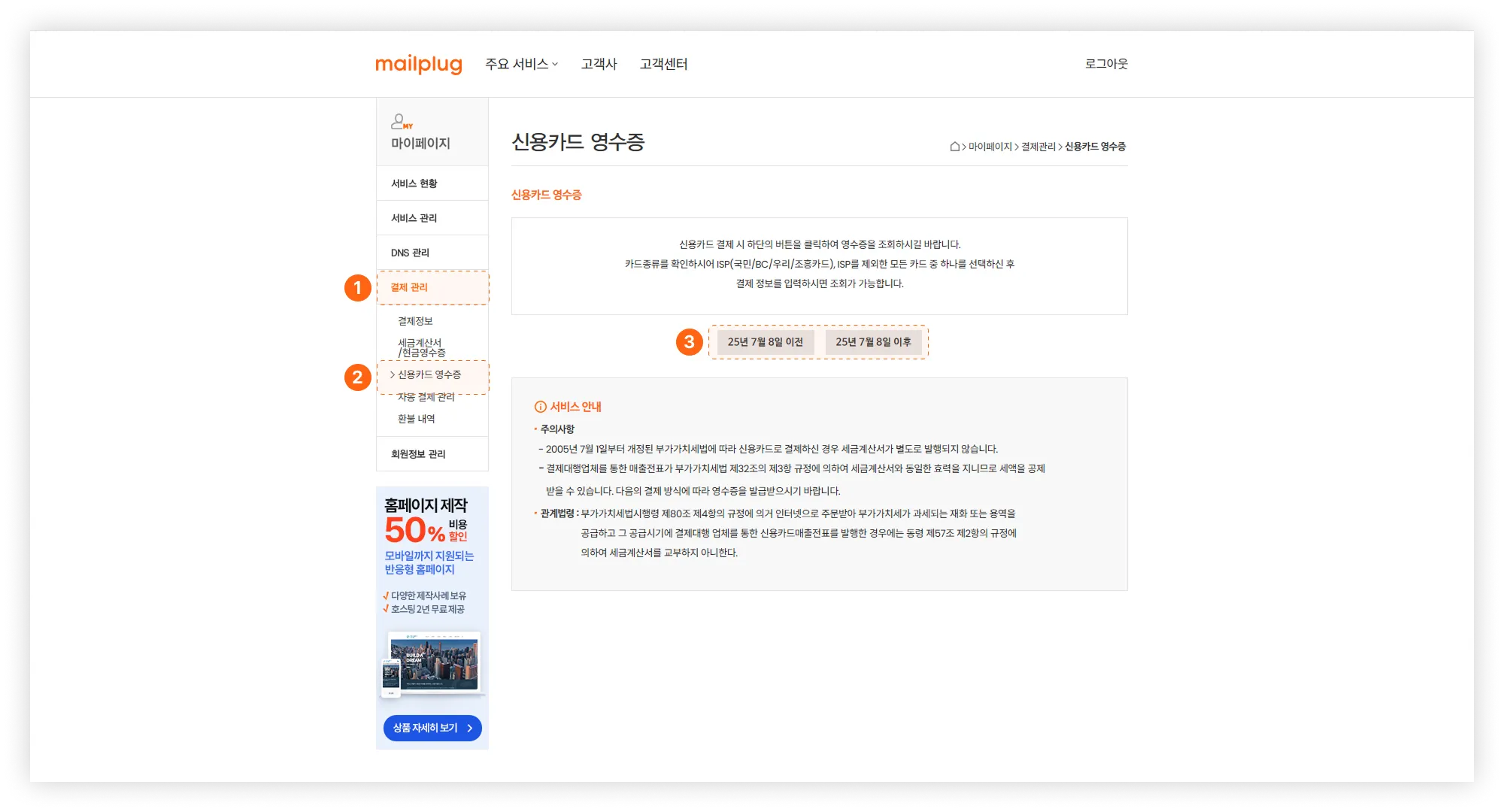Click the orange step 3 badge
This screenshot has width=1504, height=812.
click(x=689, y=342)
